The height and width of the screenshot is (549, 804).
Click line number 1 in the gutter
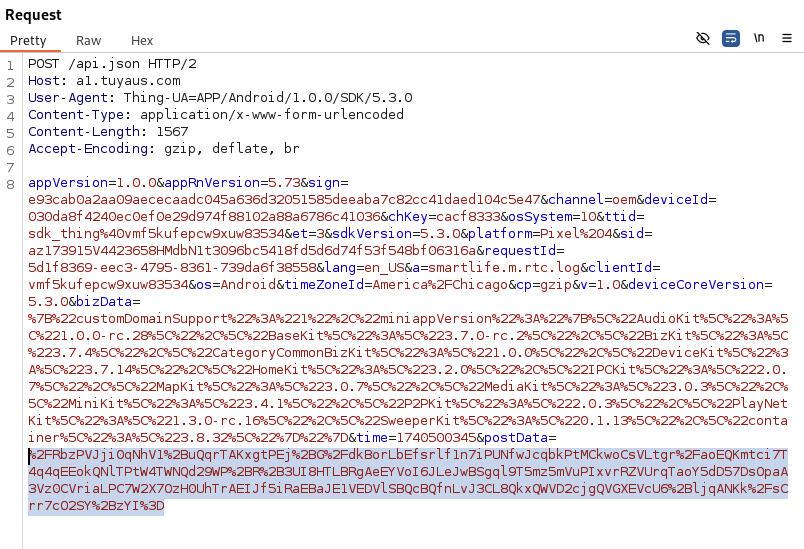[10, 65]
